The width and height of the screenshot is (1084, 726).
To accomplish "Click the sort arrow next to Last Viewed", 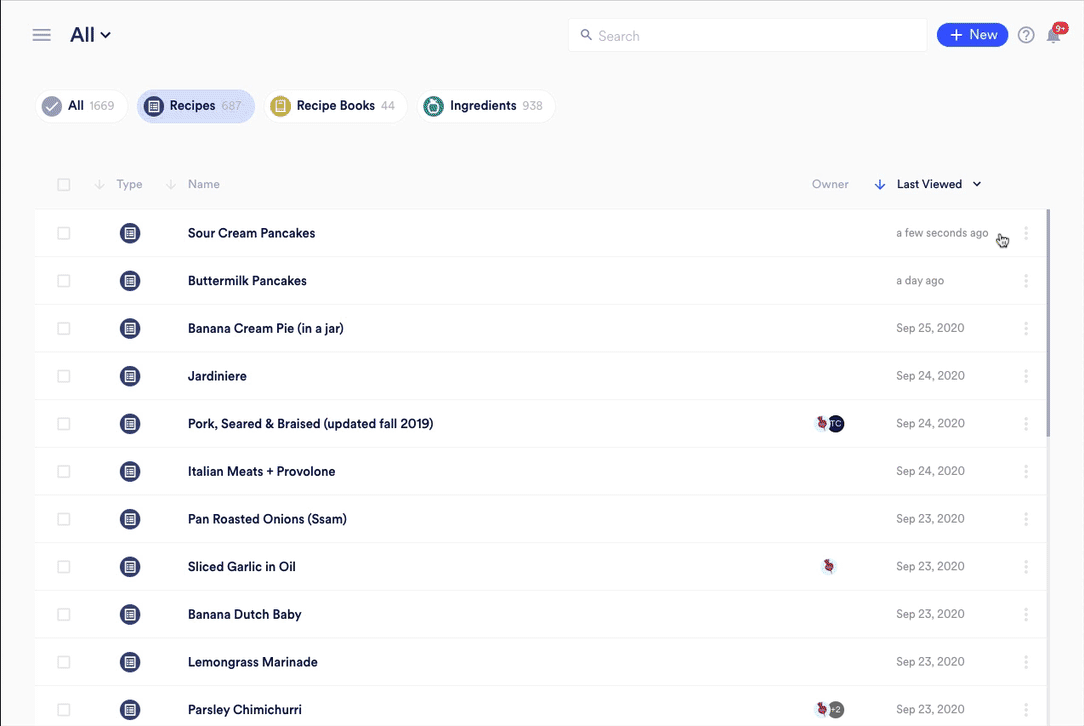I will coord(880,184).
